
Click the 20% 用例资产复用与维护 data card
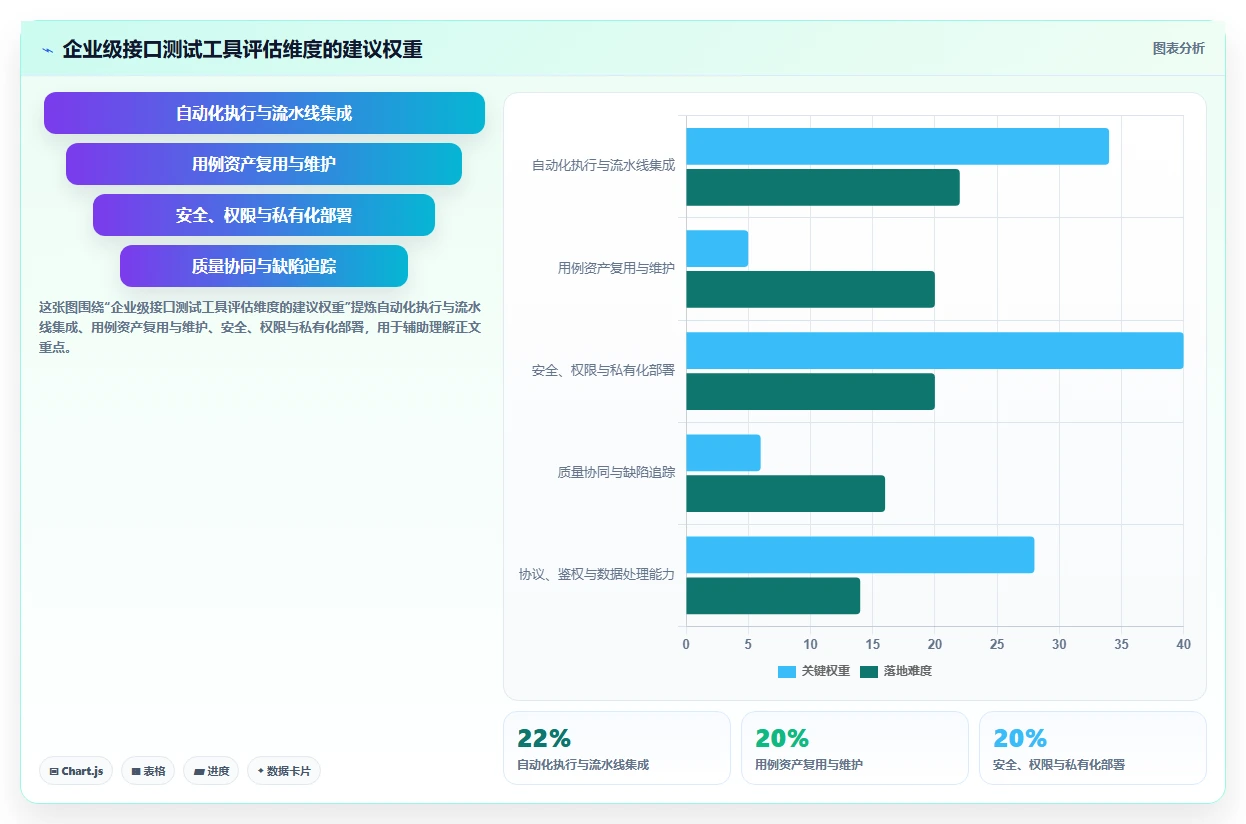pos(855,748)
